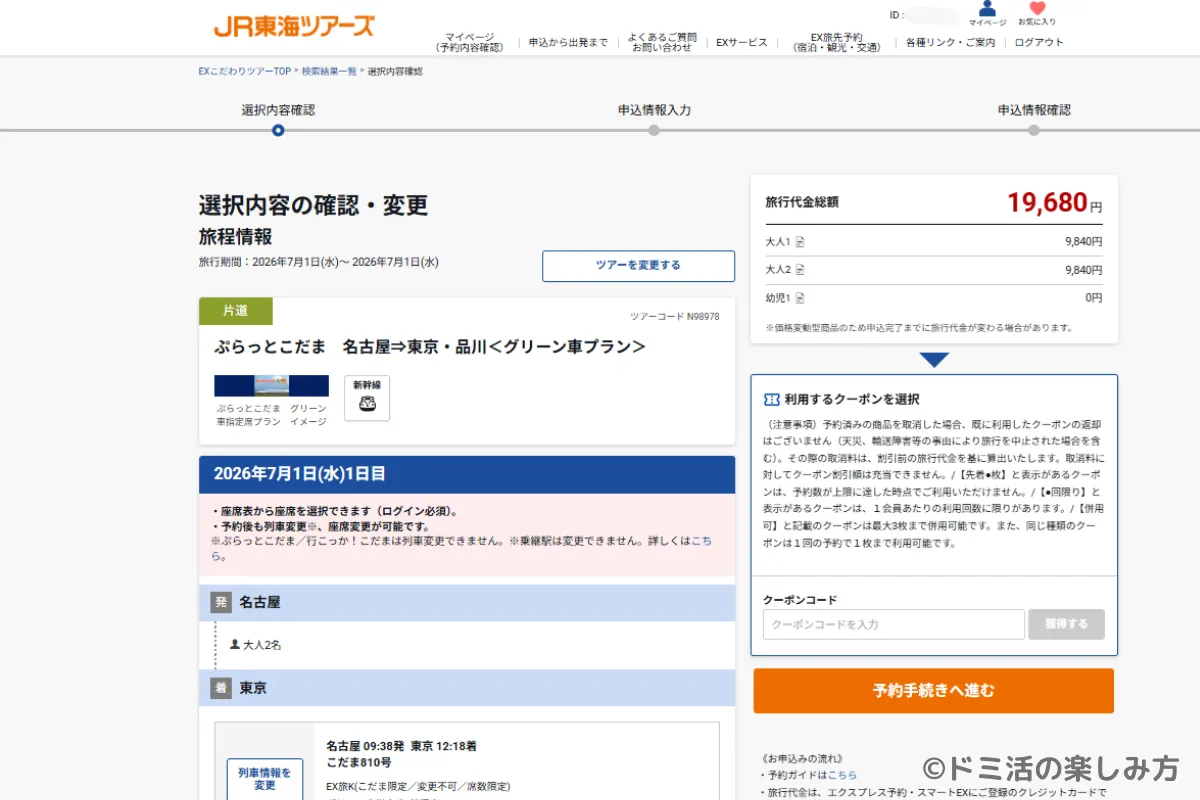Screen dimensions: 1200x800
Task: Open detail icon next to 大人2
Action: 800,270
